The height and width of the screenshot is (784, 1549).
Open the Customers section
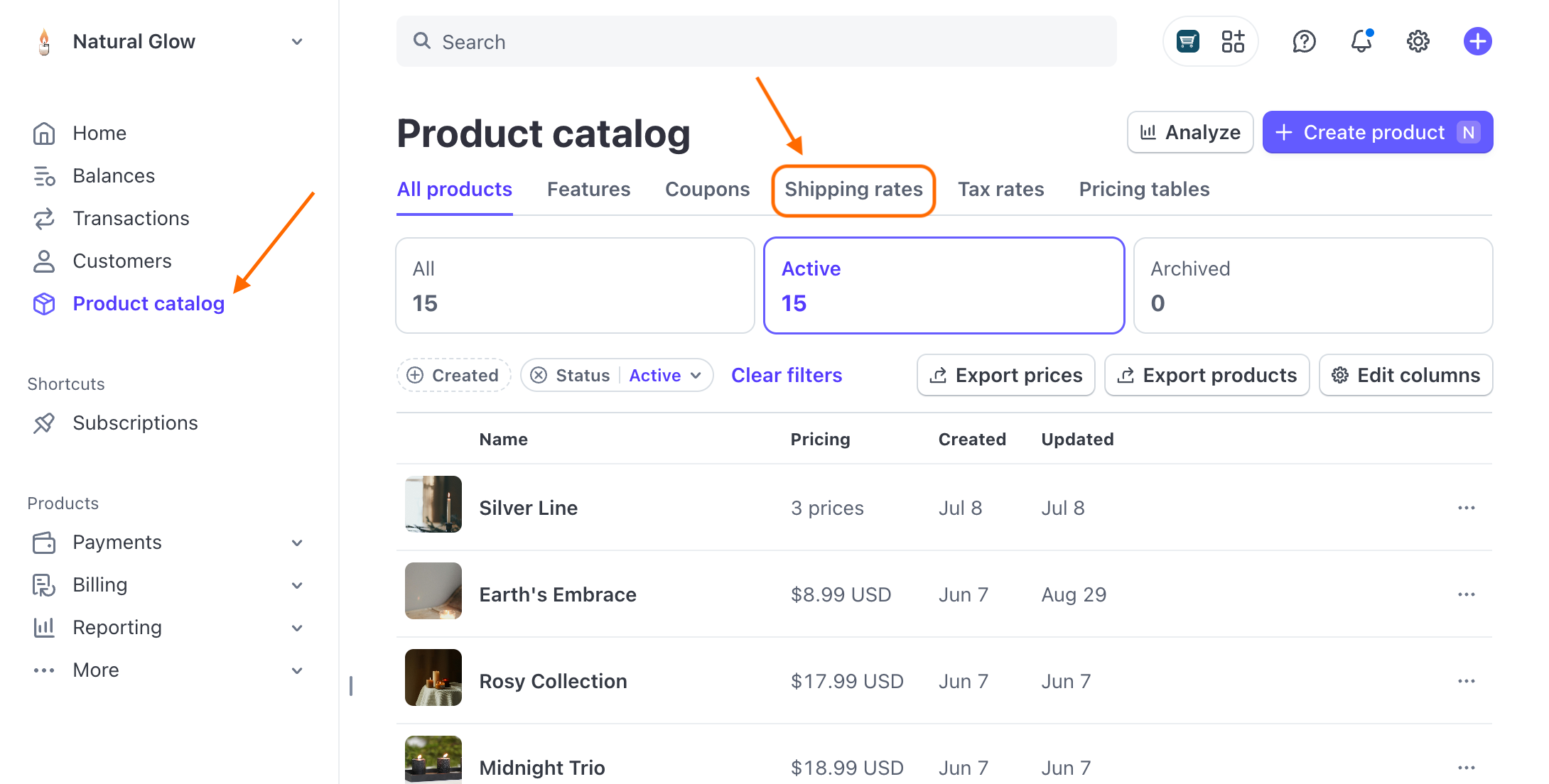click(x=122, y=261)
